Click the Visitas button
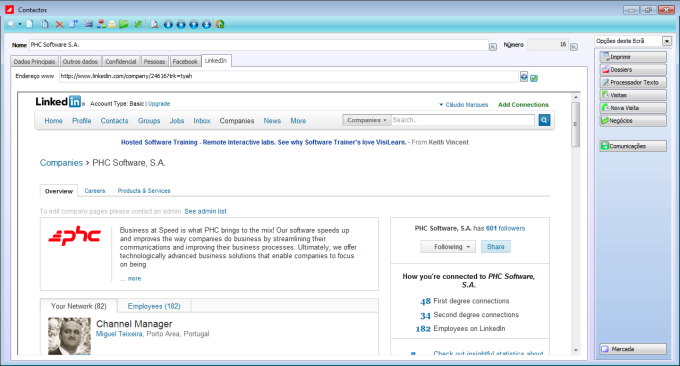Image resolution: width=680 pixels, height=366 pixels. [x=633, y=95]
